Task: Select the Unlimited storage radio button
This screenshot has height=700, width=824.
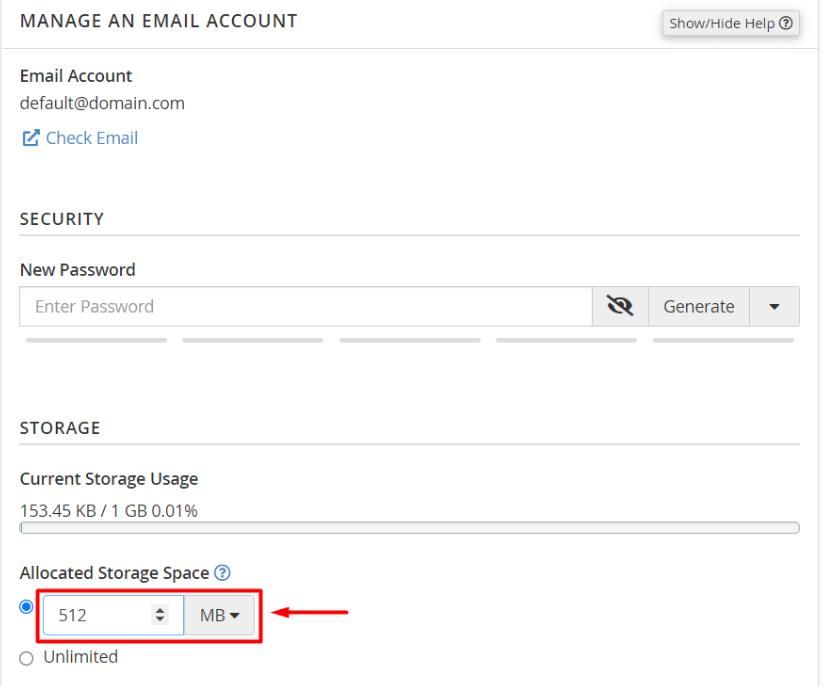Action: tap(26, 658)
